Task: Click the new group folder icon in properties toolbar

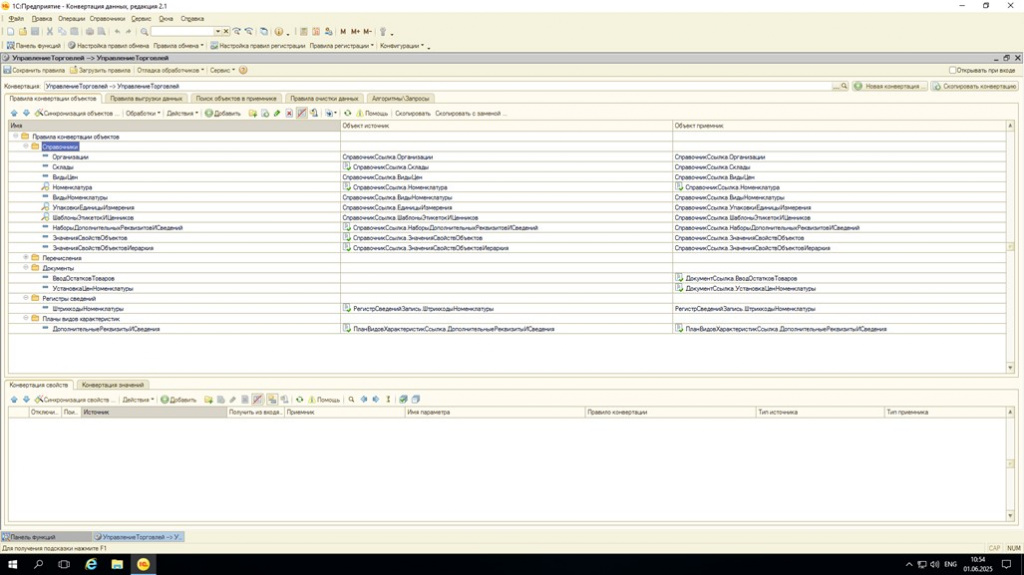Action: 208,399
